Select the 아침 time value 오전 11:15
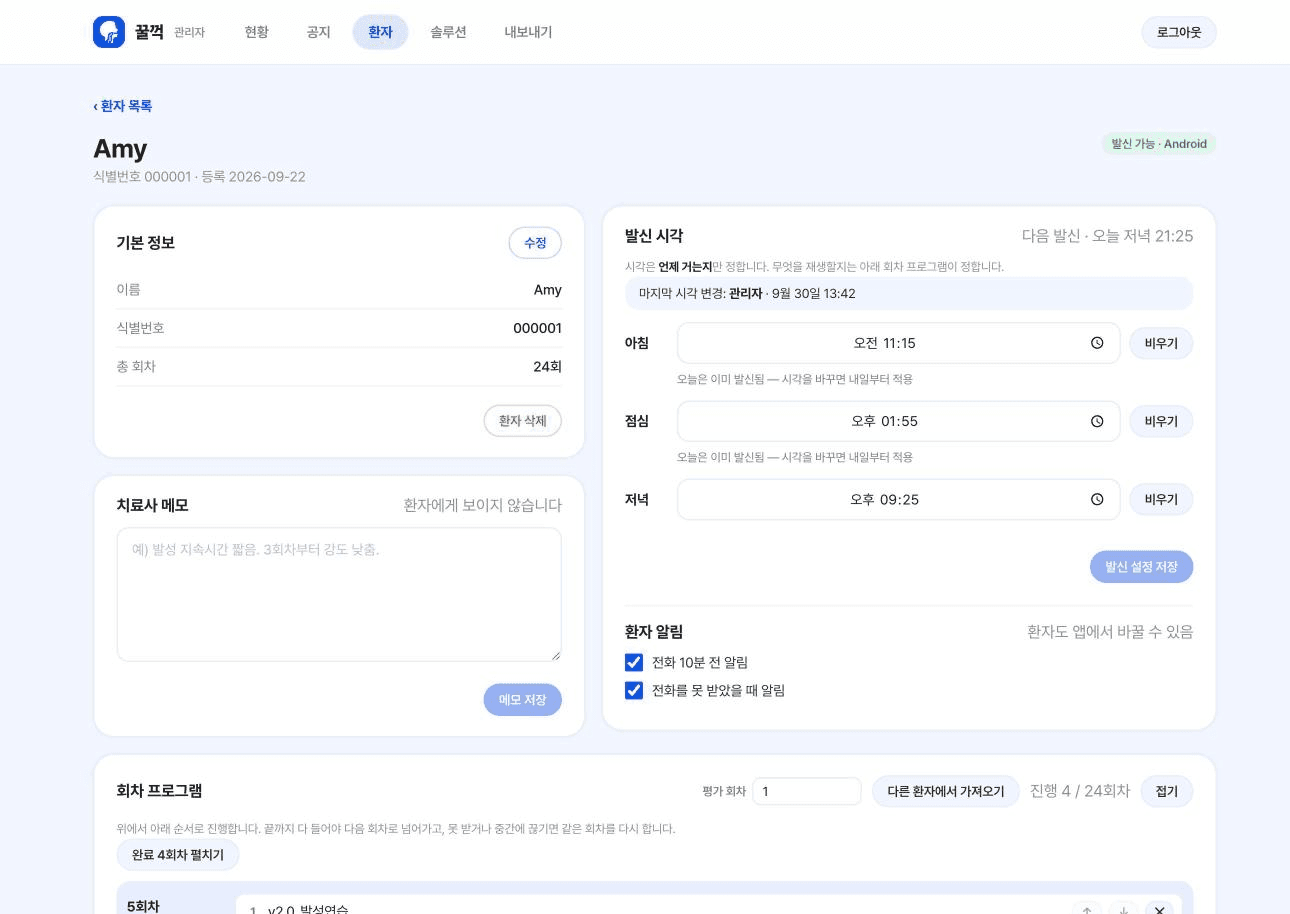Image resolution: width=1290 pixels, height=914 pixels. [884, 343]
